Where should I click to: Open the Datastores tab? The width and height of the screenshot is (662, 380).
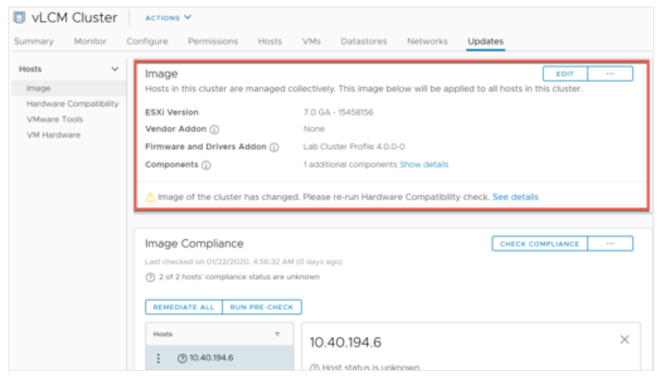point(364,41)
